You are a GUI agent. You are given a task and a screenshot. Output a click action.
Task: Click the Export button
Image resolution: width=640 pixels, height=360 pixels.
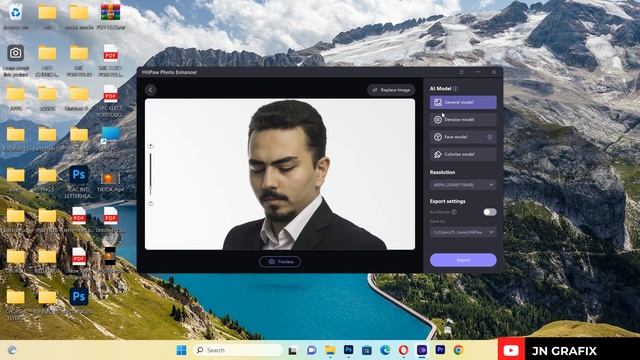463,260
